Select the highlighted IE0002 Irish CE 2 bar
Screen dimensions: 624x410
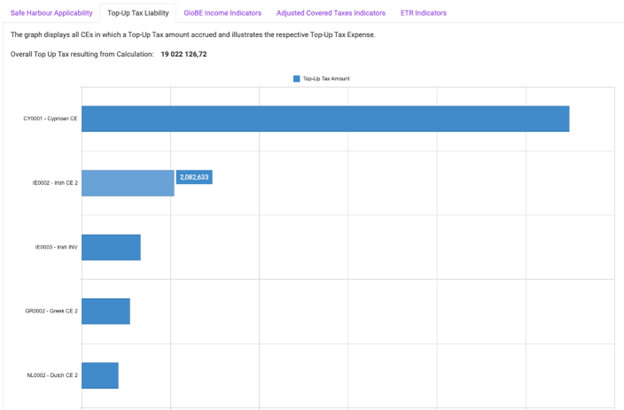(127, 183)
